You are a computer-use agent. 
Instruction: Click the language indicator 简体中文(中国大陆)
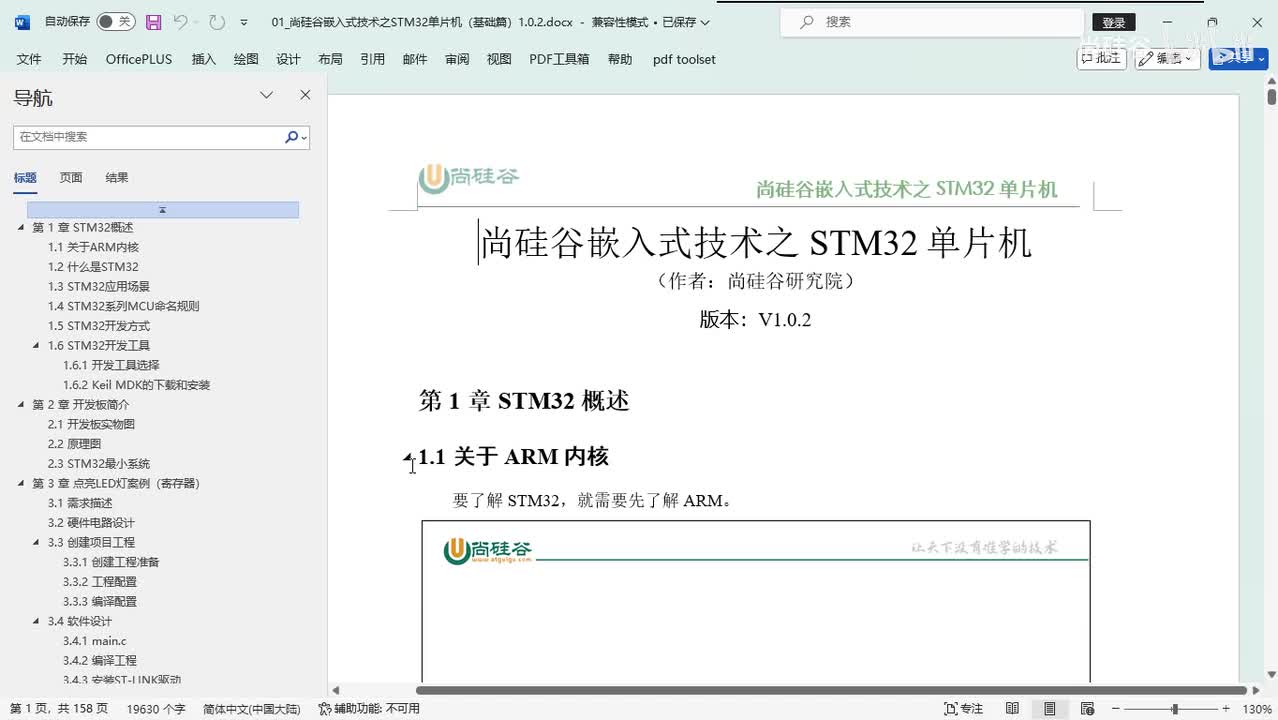[251, 709]
